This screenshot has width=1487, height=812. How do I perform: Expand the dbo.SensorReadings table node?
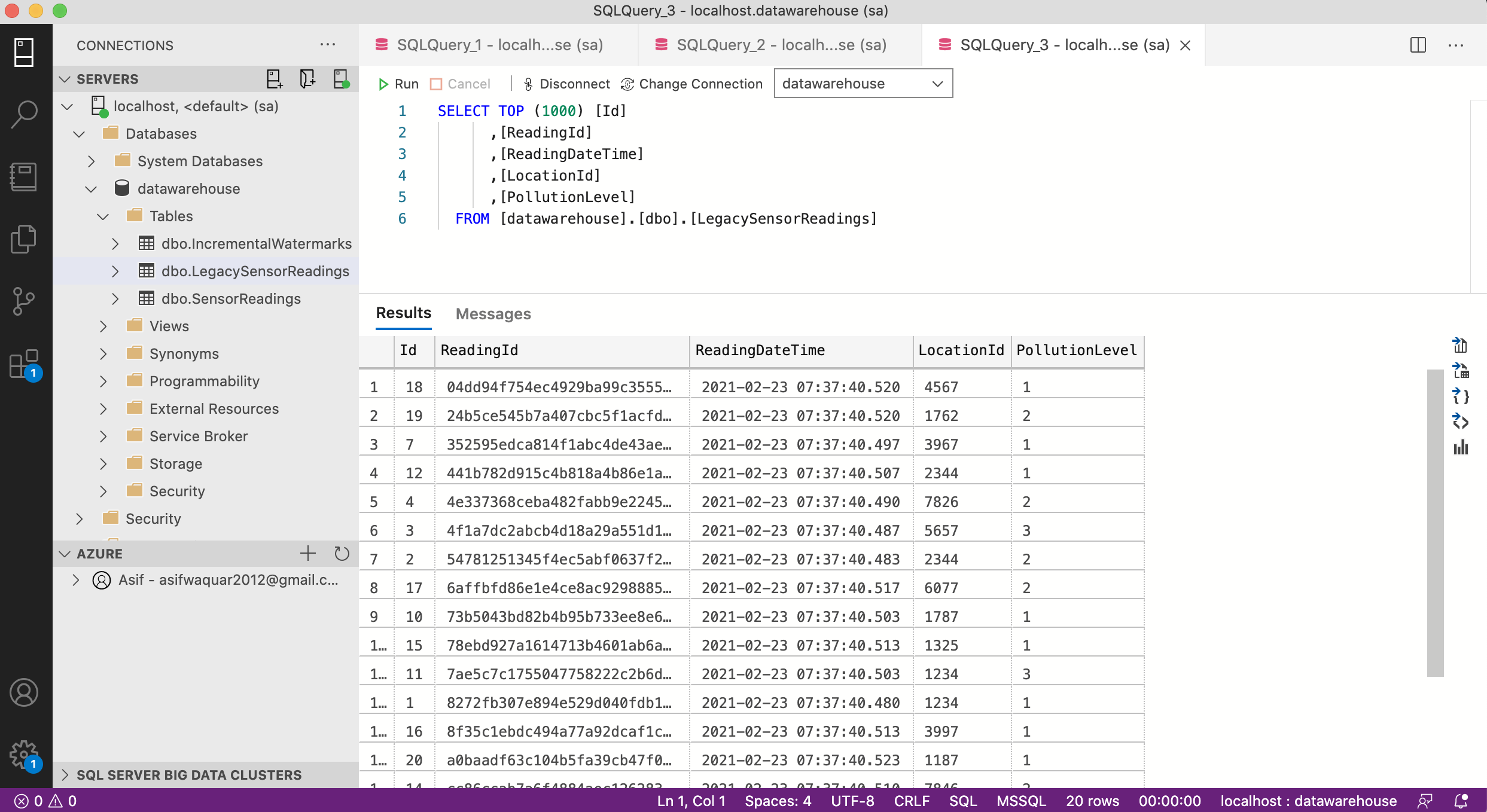115,298
